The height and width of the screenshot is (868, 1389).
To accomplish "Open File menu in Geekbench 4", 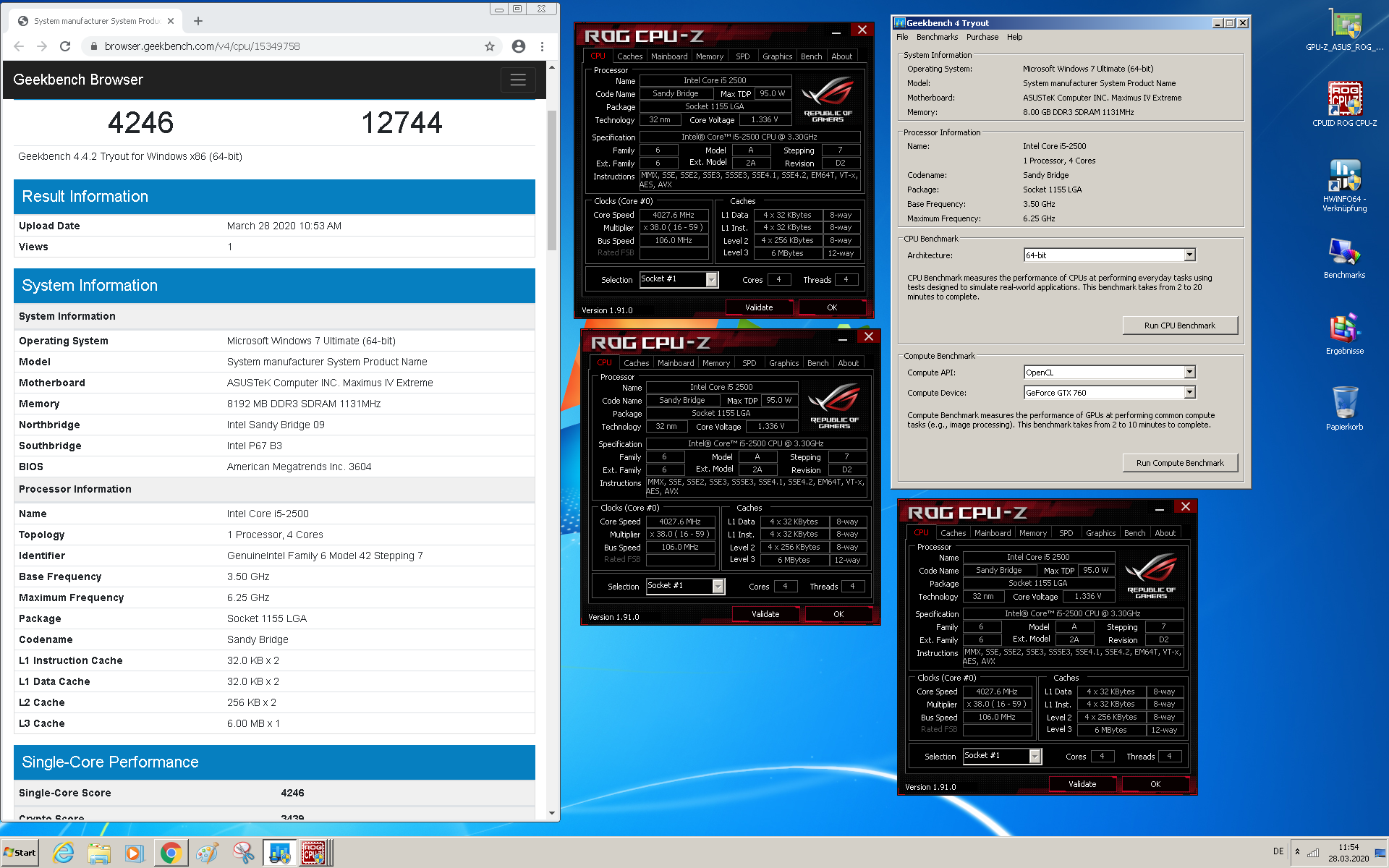I will point(902,37).
